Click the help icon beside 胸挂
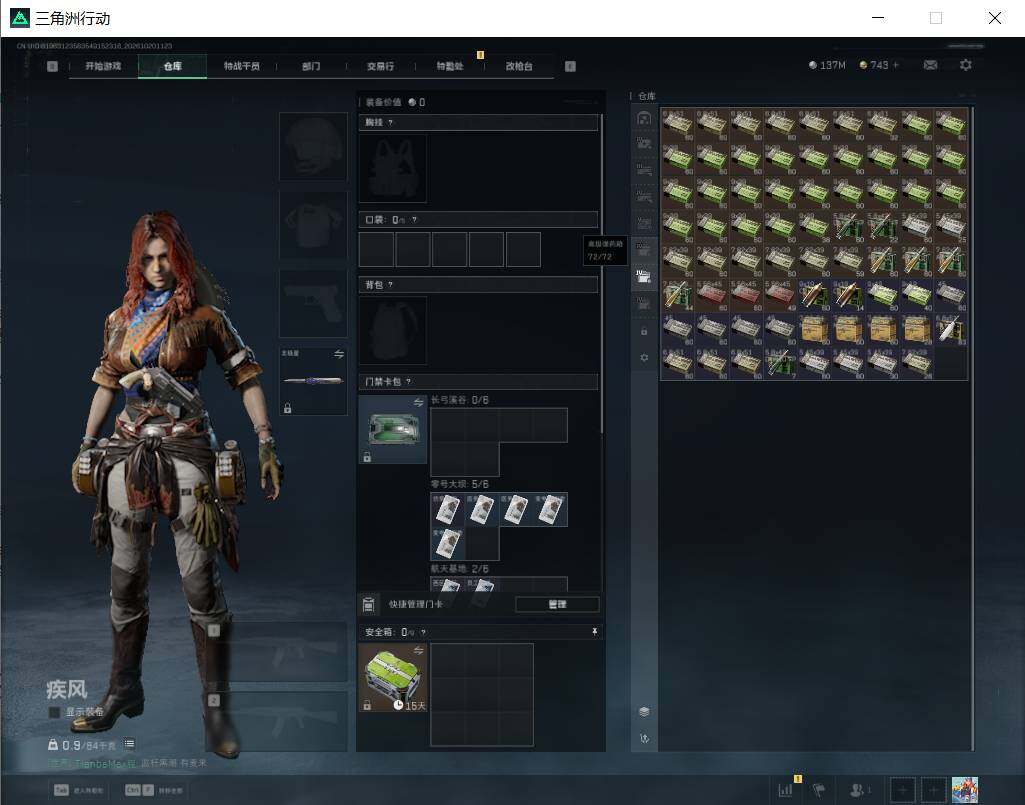 point(391,122)
